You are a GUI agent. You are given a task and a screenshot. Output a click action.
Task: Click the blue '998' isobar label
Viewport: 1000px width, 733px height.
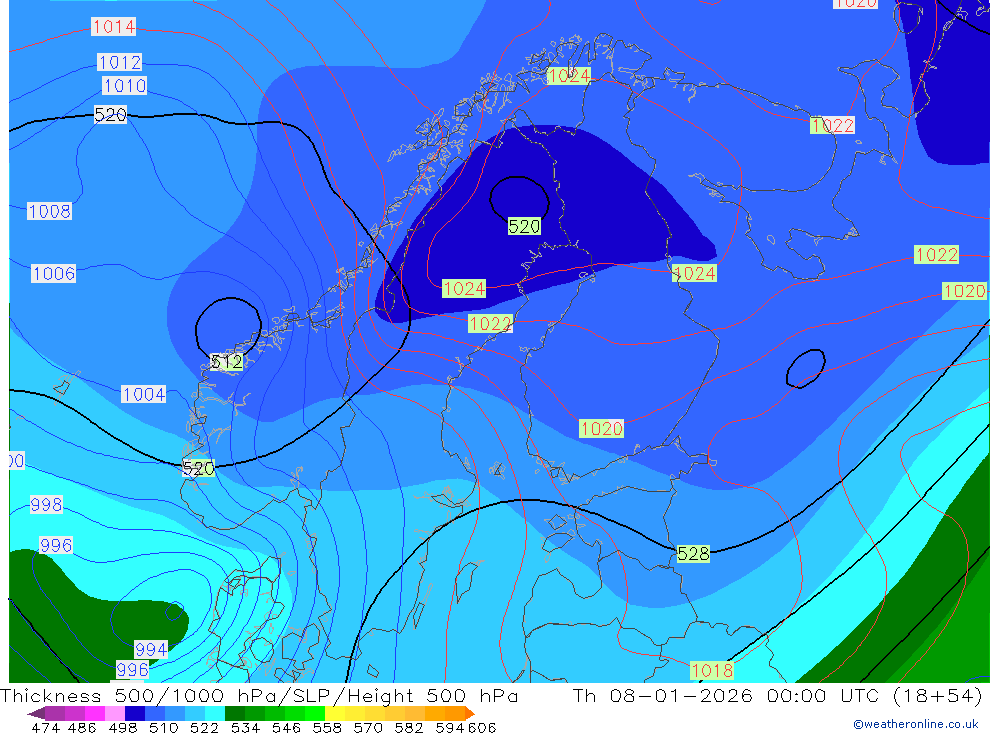pyautogui.click(x=47, y=505)
